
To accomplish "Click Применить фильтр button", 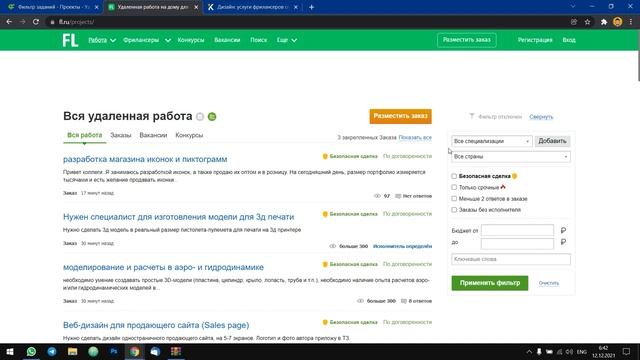I will coord(490,283).
